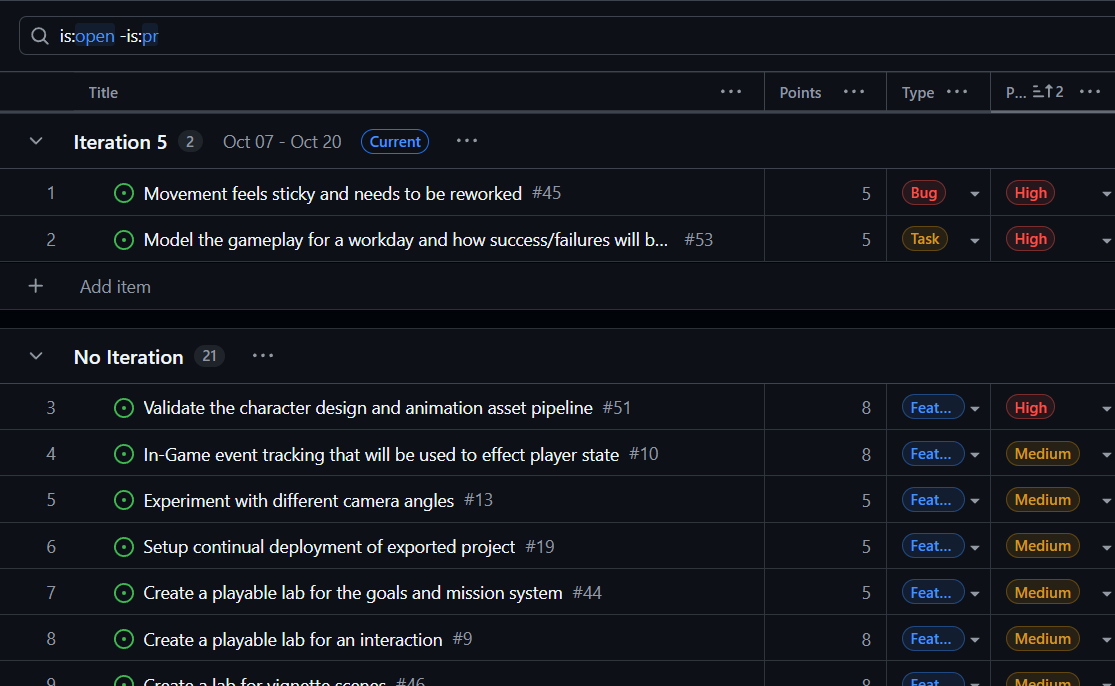Click open-issue icon for issue #45
The height and width of the screenshot is (686, 1115).
[x=124, y=193]
